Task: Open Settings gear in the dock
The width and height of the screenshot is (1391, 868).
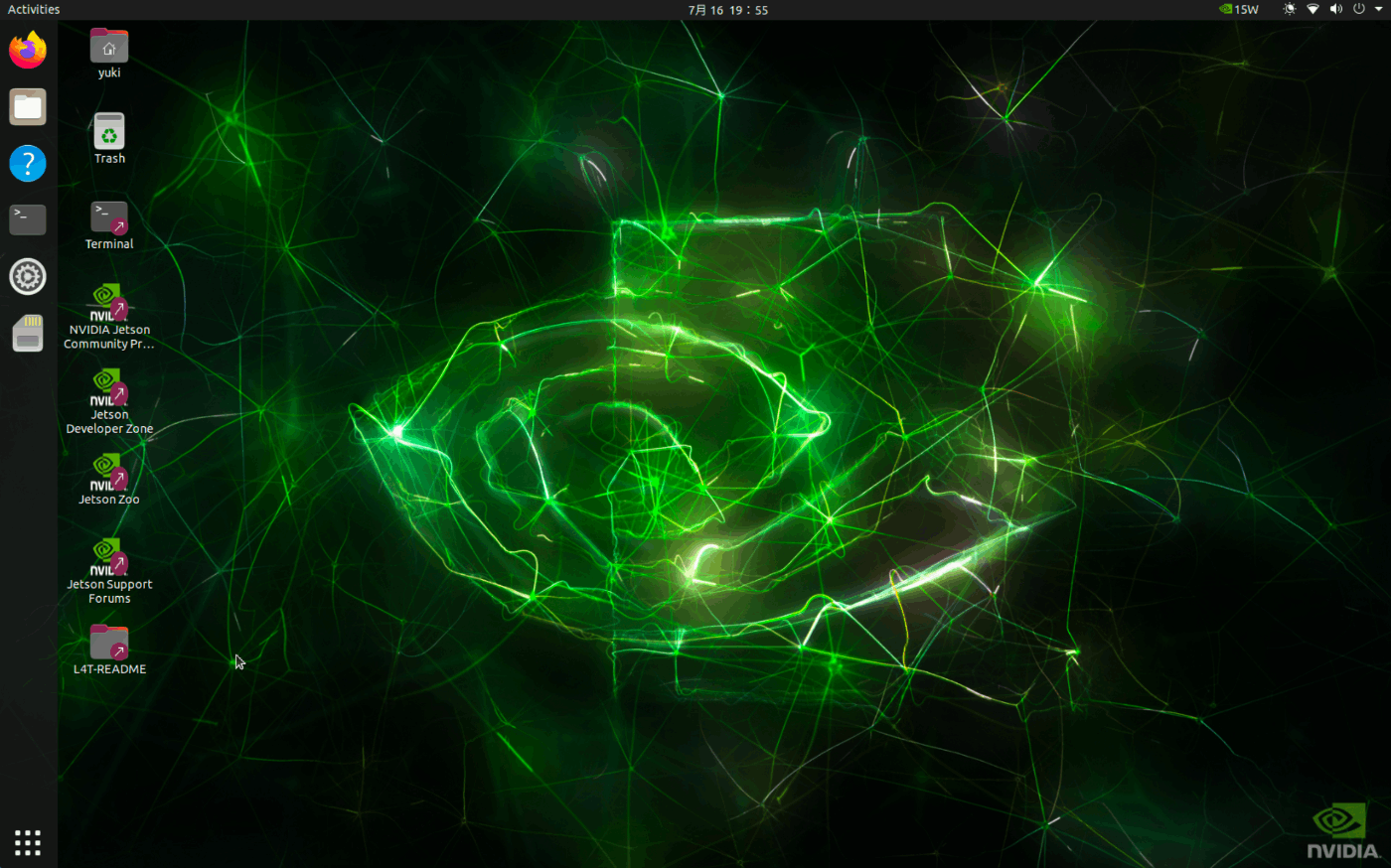Action: [x=28, y=276]
